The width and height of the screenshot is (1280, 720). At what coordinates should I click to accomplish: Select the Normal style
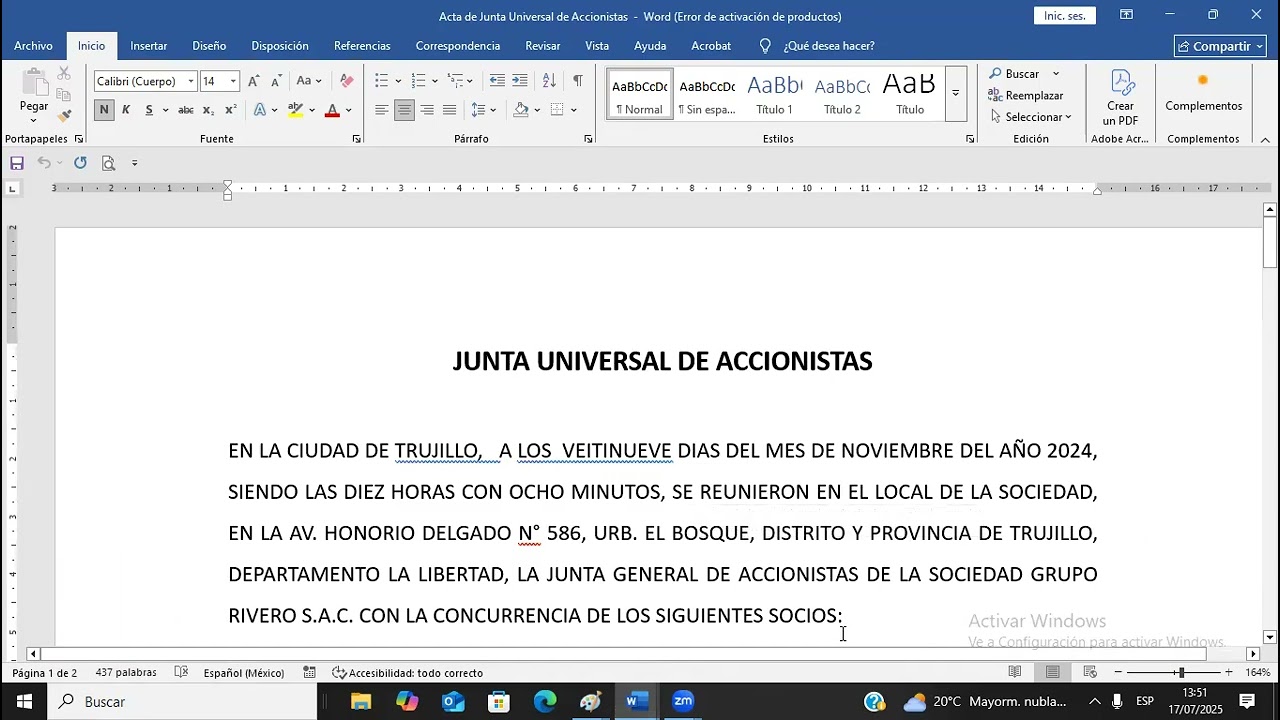[639, 94]
